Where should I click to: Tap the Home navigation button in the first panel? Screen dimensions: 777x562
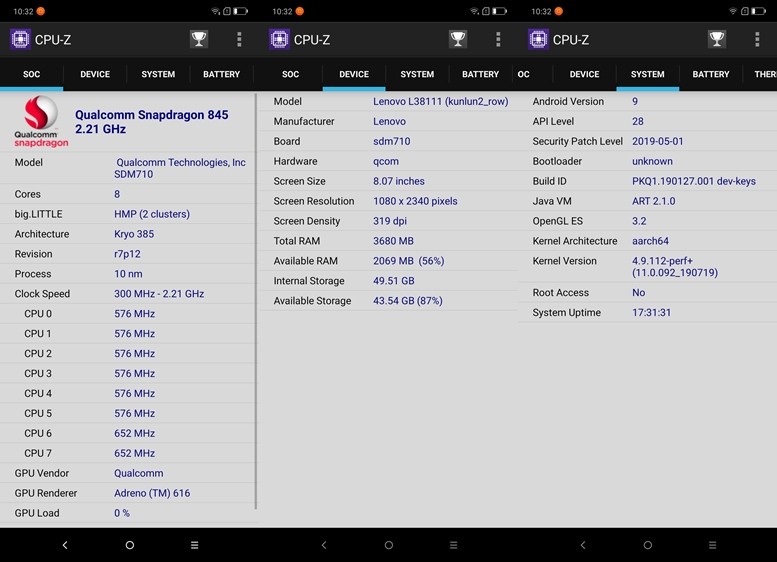(x=130, y=545)
